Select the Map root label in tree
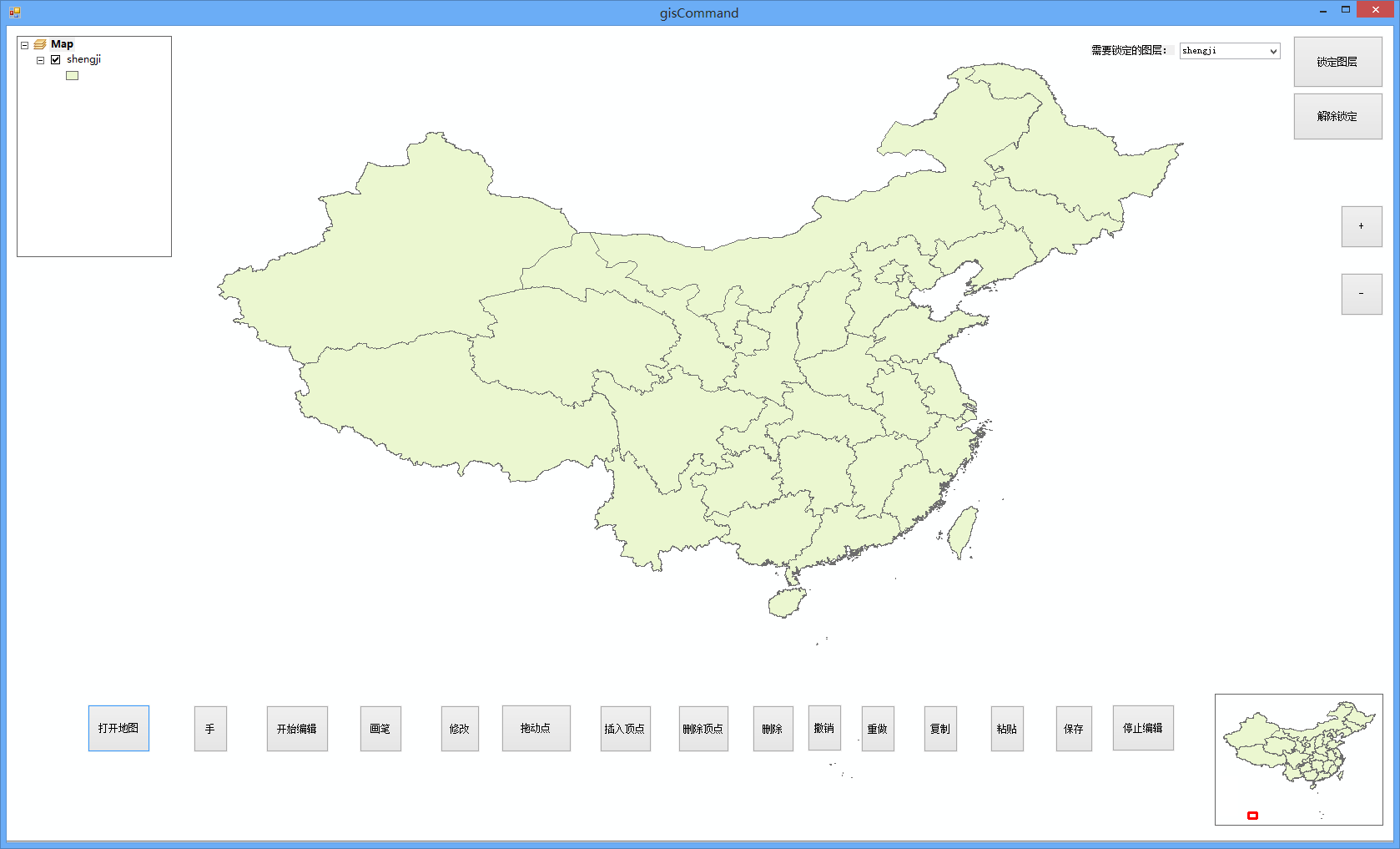 click(62, 44)
